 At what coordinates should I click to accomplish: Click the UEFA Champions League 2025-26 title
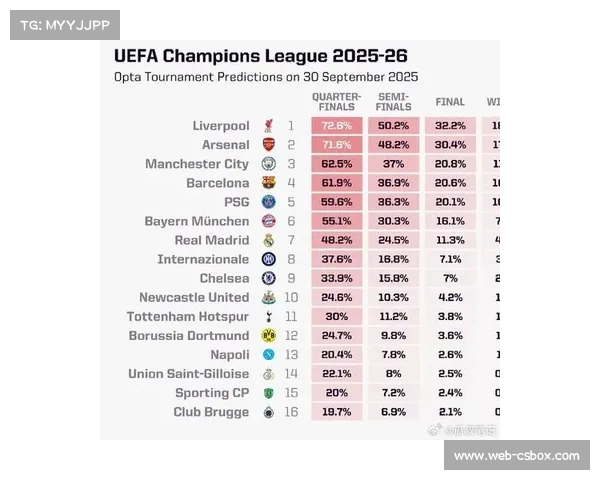261,56
